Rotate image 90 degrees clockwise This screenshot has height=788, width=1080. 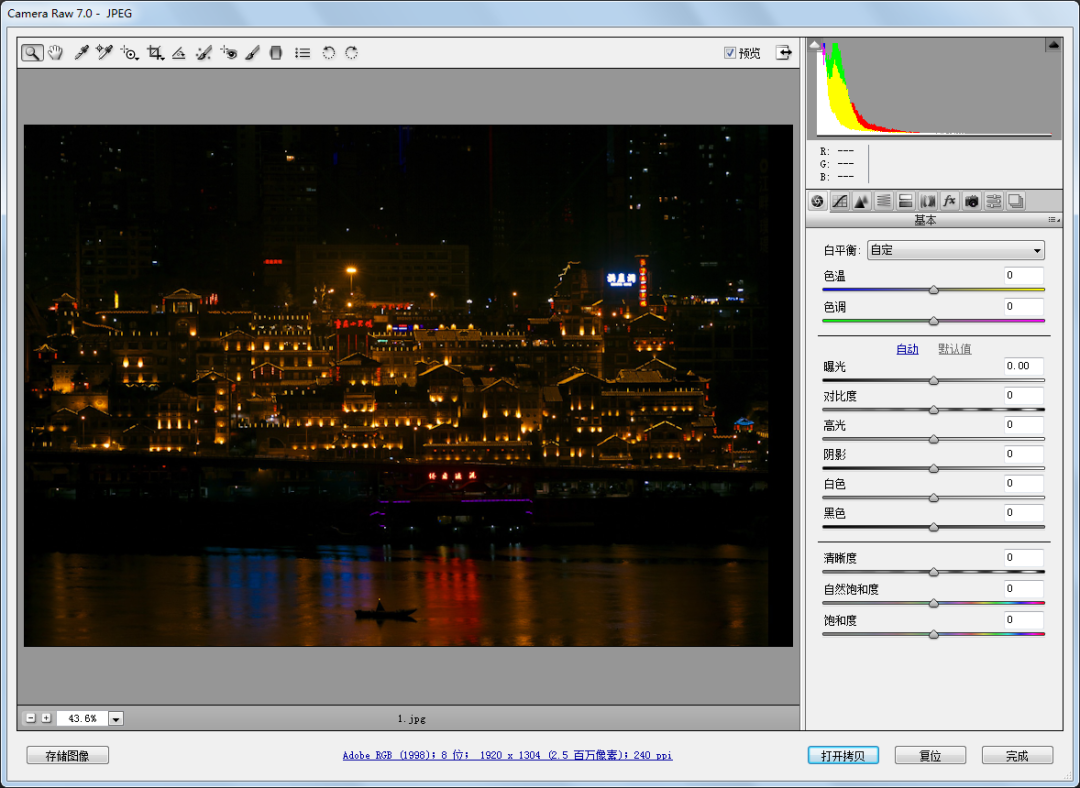351,52
